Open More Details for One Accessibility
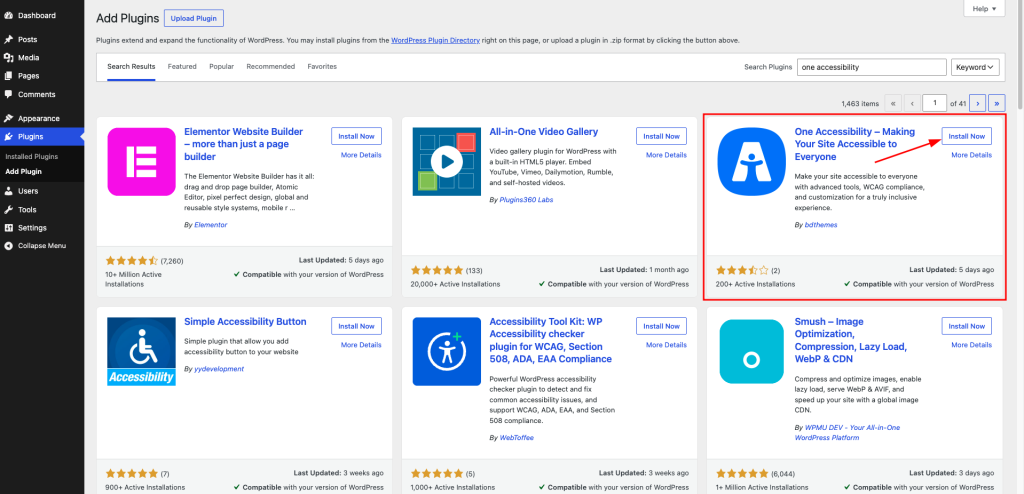The image size is (1024, 494). click(x=971, y=155)
